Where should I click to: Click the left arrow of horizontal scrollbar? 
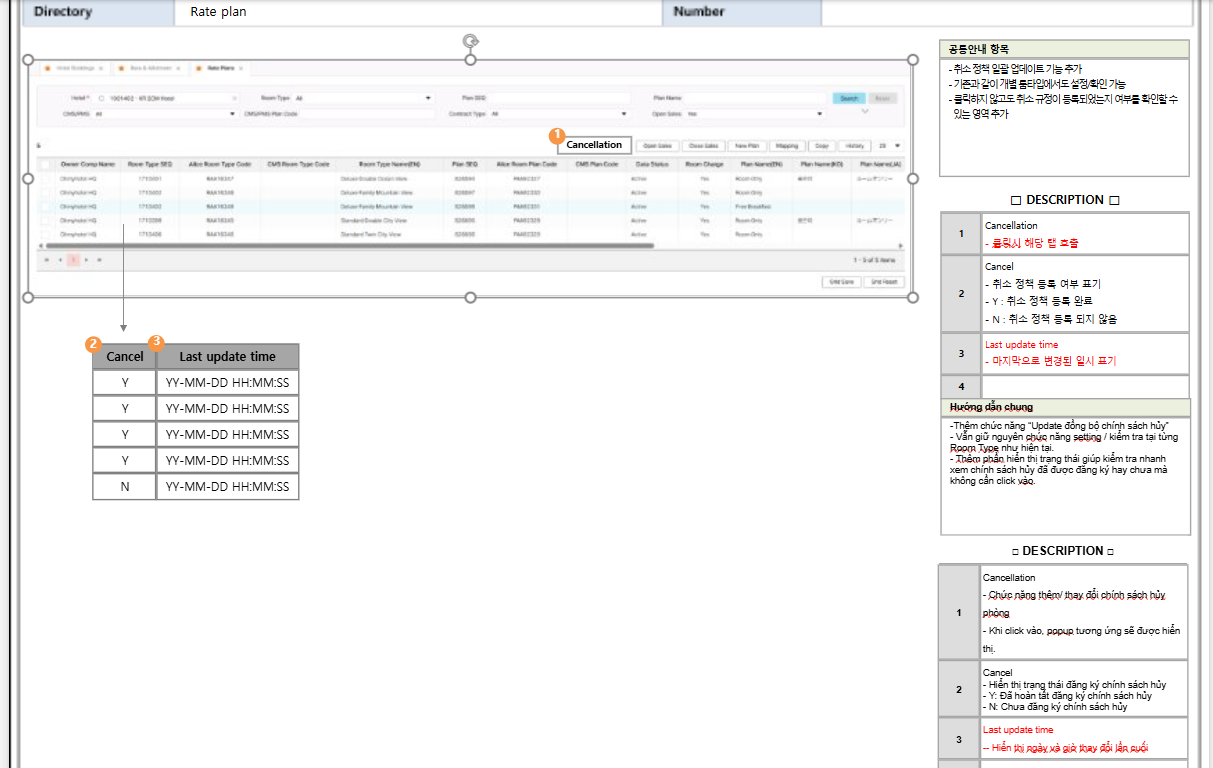point(40,245)
